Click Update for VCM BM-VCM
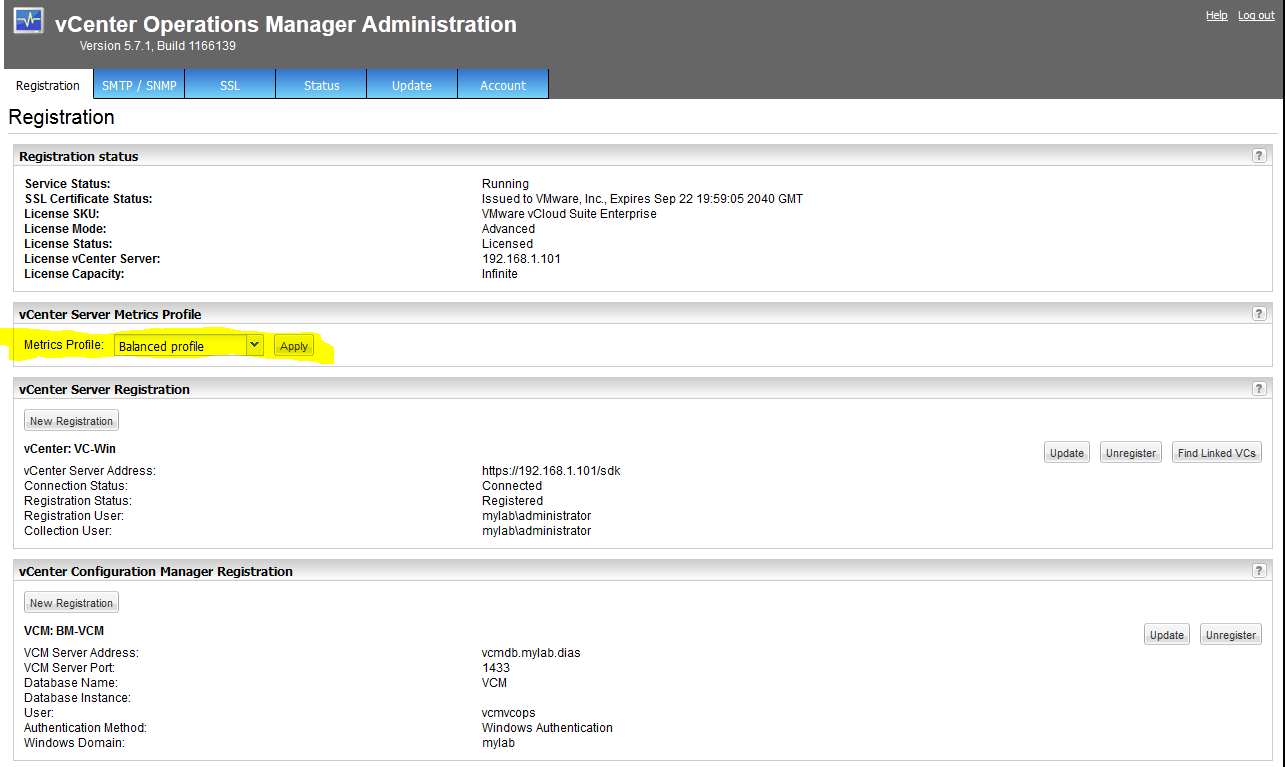 pyautogui.click(x=1167, y=635)
